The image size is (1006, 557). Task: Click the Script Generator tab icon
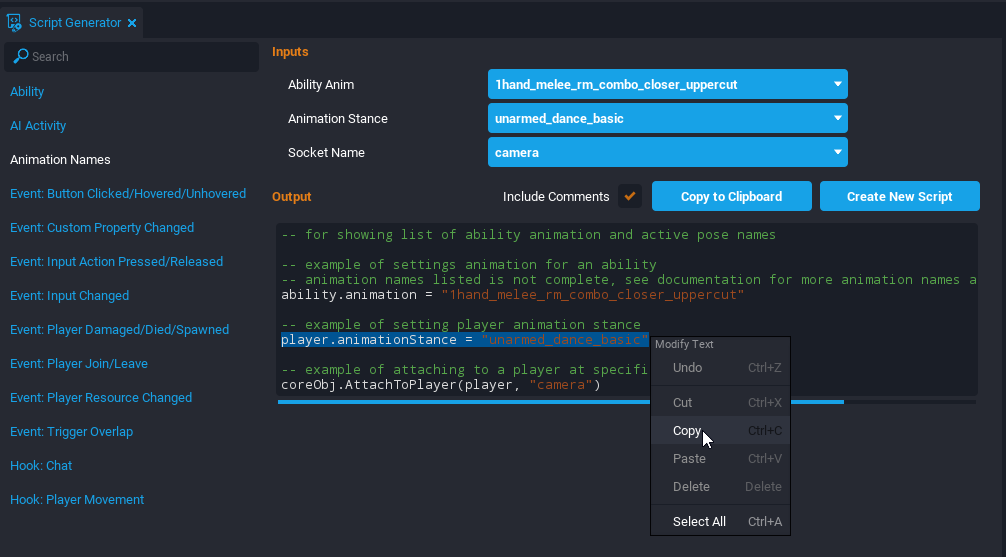click(15, 22)
